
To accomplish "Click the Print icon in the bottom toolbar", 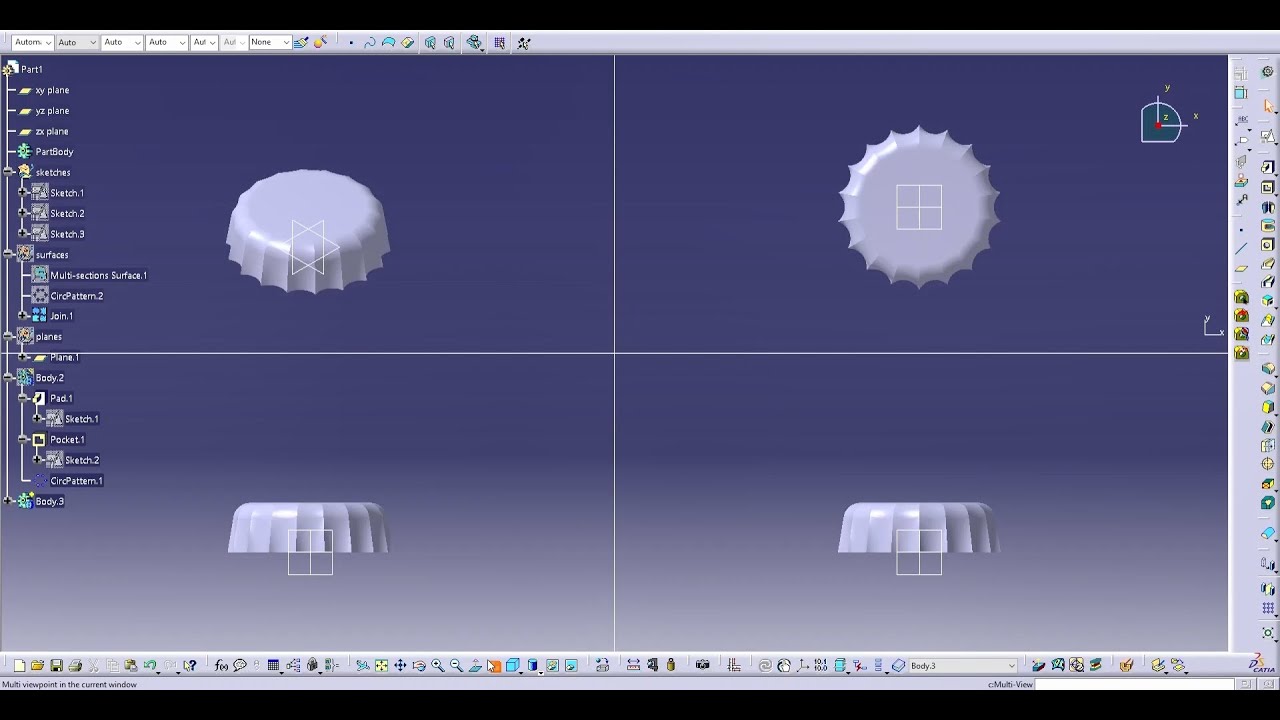I will [x=75, y=665].
